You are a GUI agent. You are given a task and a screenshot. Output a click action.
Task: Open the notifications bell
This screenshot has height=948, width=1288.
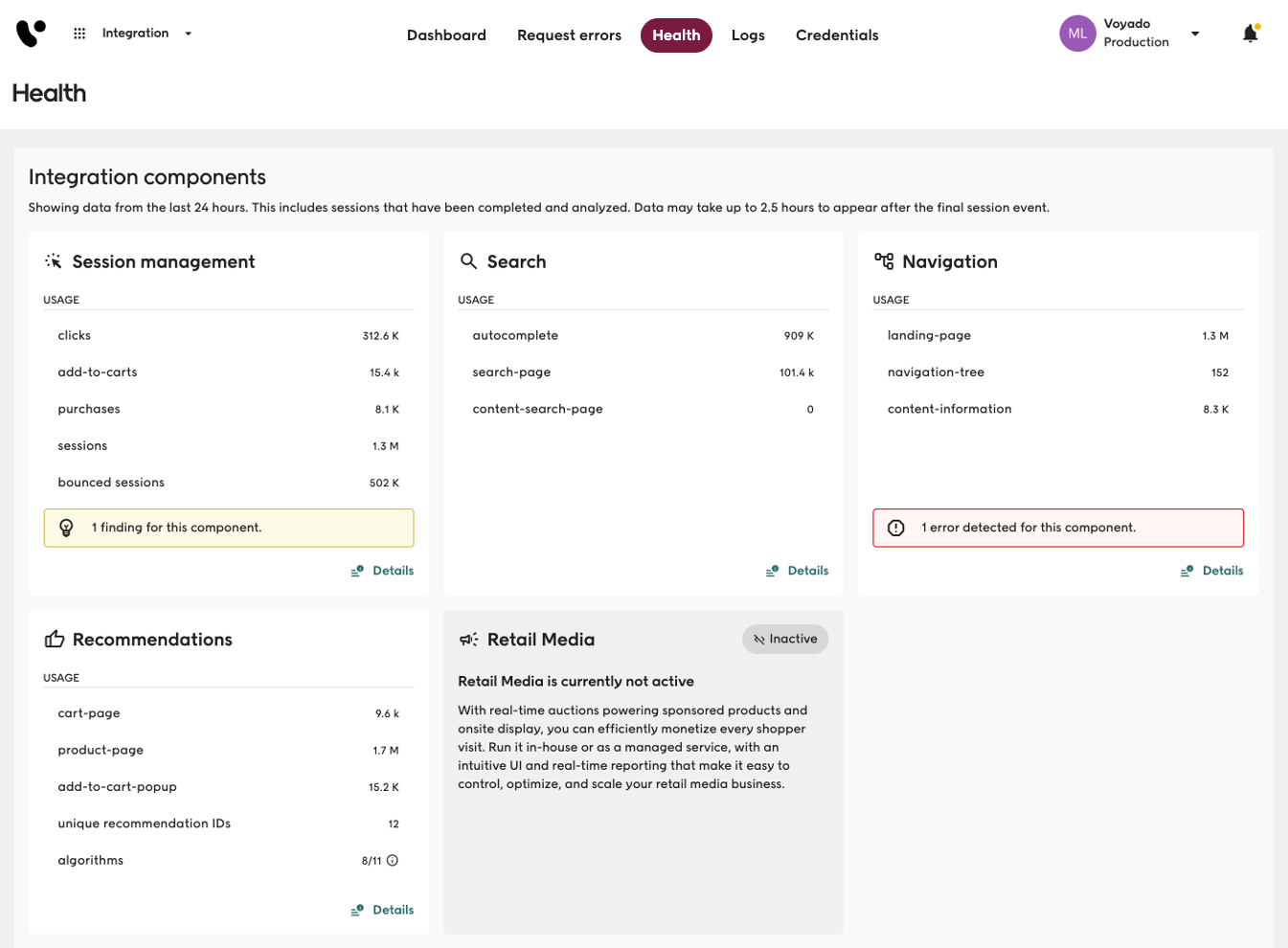(x=1250, y=34)
